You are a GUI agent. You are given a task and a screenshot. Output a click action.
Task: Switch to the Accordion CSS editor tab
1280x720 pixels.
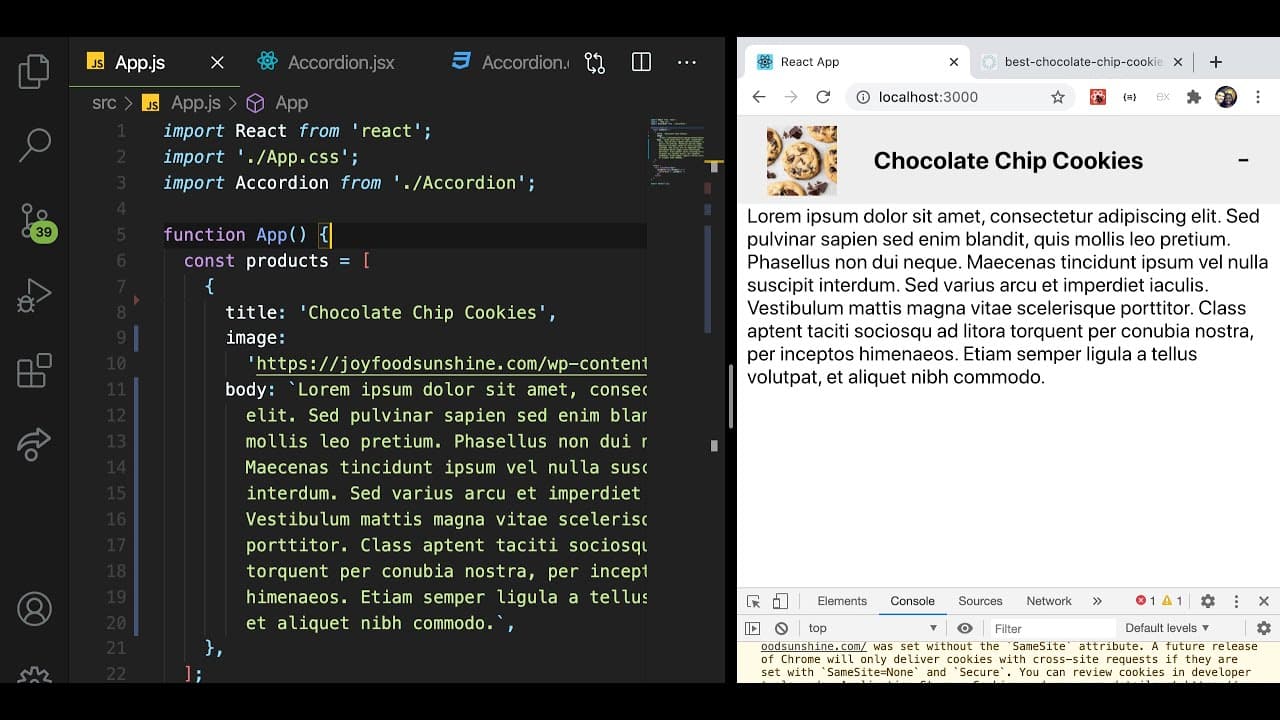coord(510,62)
